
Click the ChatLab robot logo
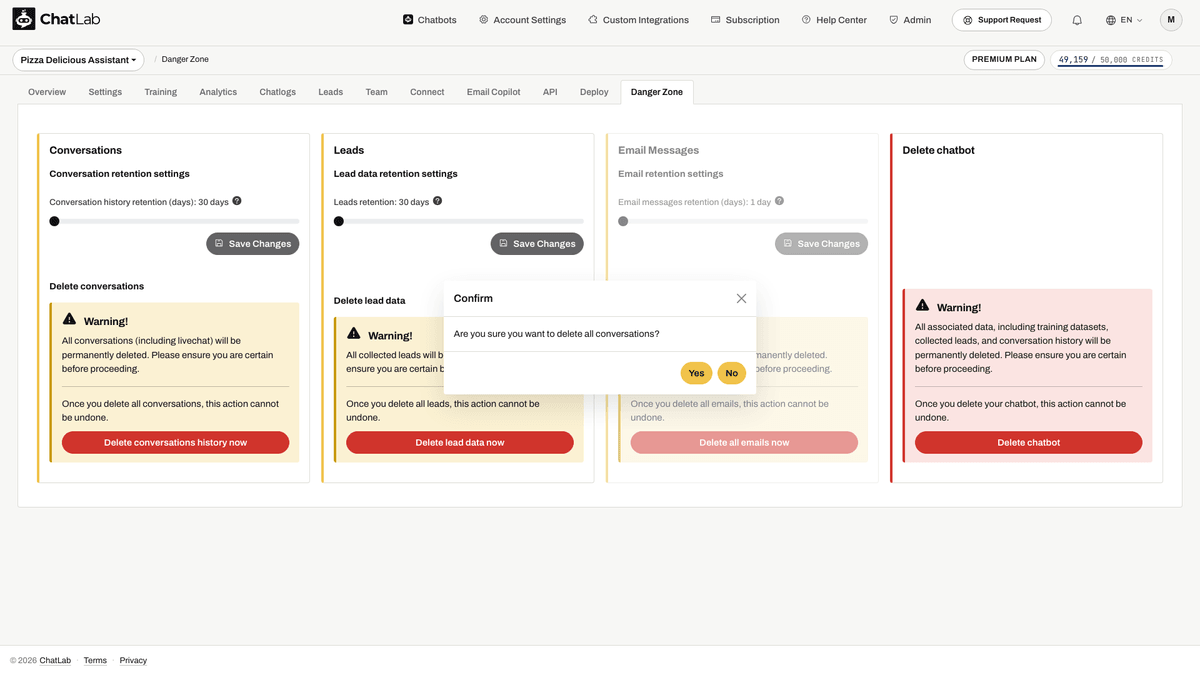tap(24, 19)
